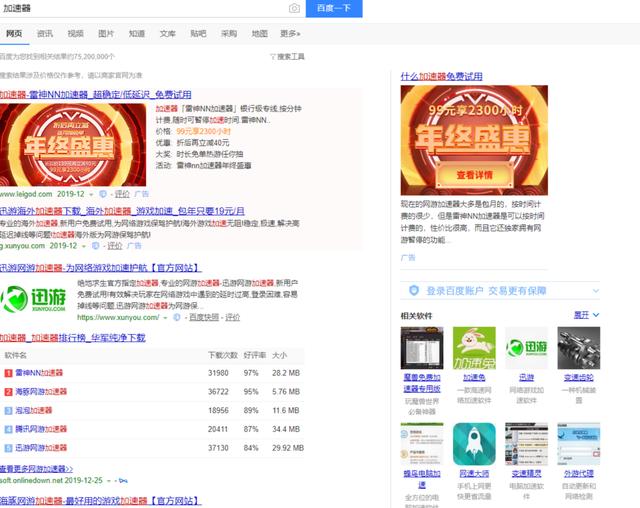Click 魔兽免费加速器专用版 software thumbnail

click(x=422, y=348)
